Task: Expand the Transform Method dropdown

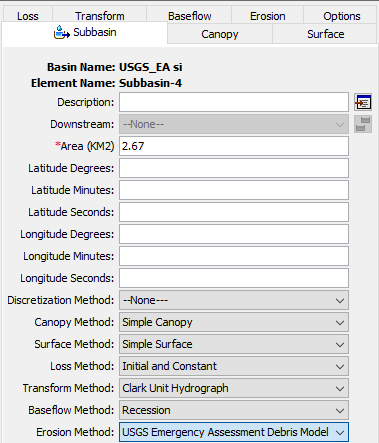Action: pos(234,388)
